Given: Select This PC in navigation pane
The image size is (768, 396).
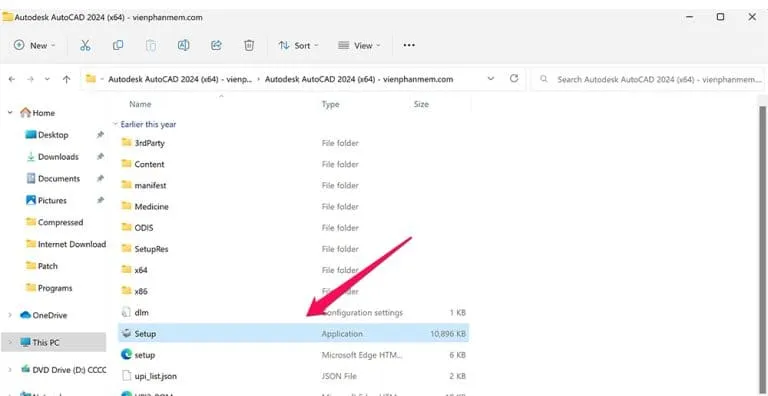Looking at the screenshot, I should tap(53, 342).
